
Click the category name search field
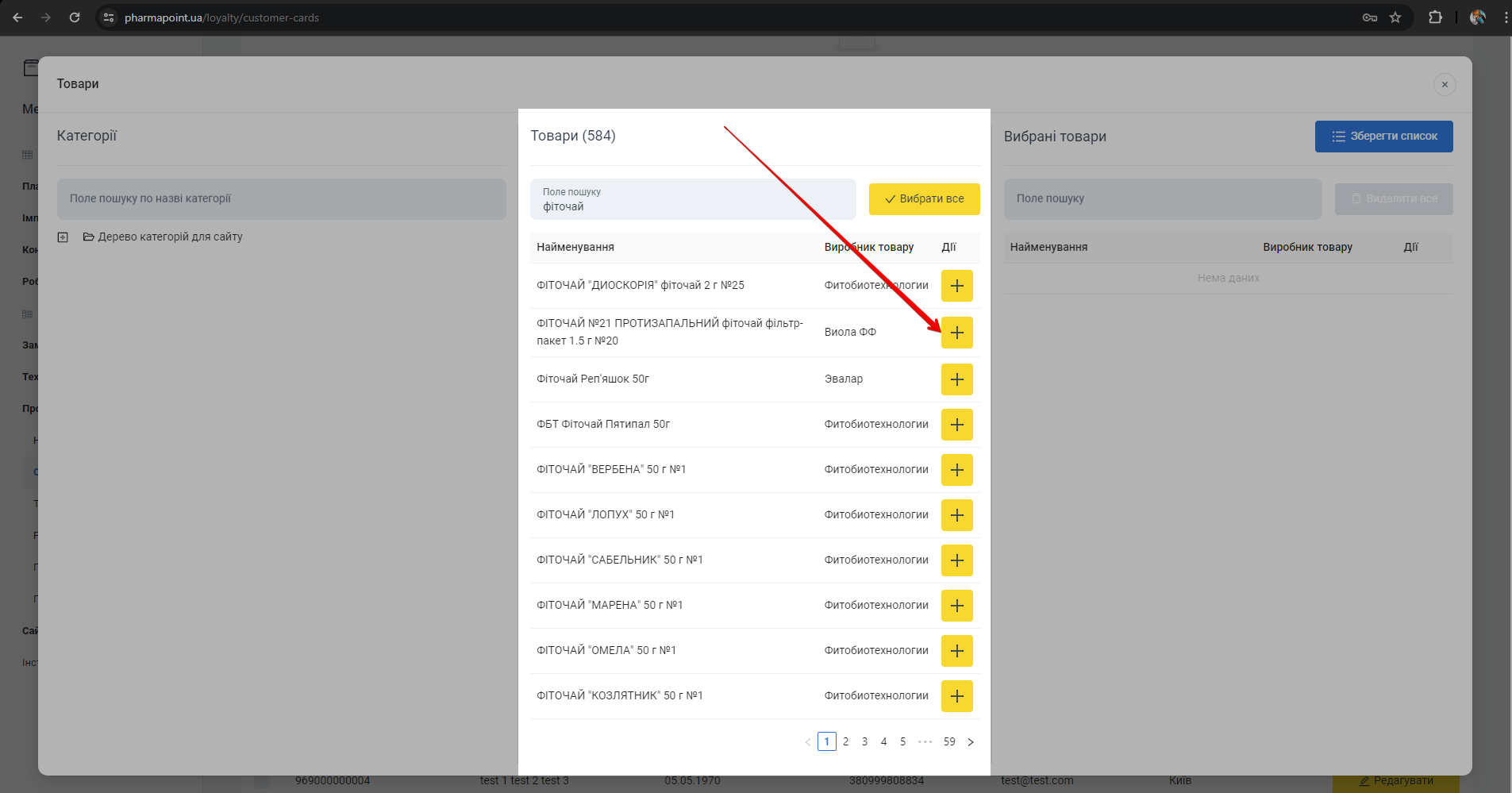[x=281, y=199]
